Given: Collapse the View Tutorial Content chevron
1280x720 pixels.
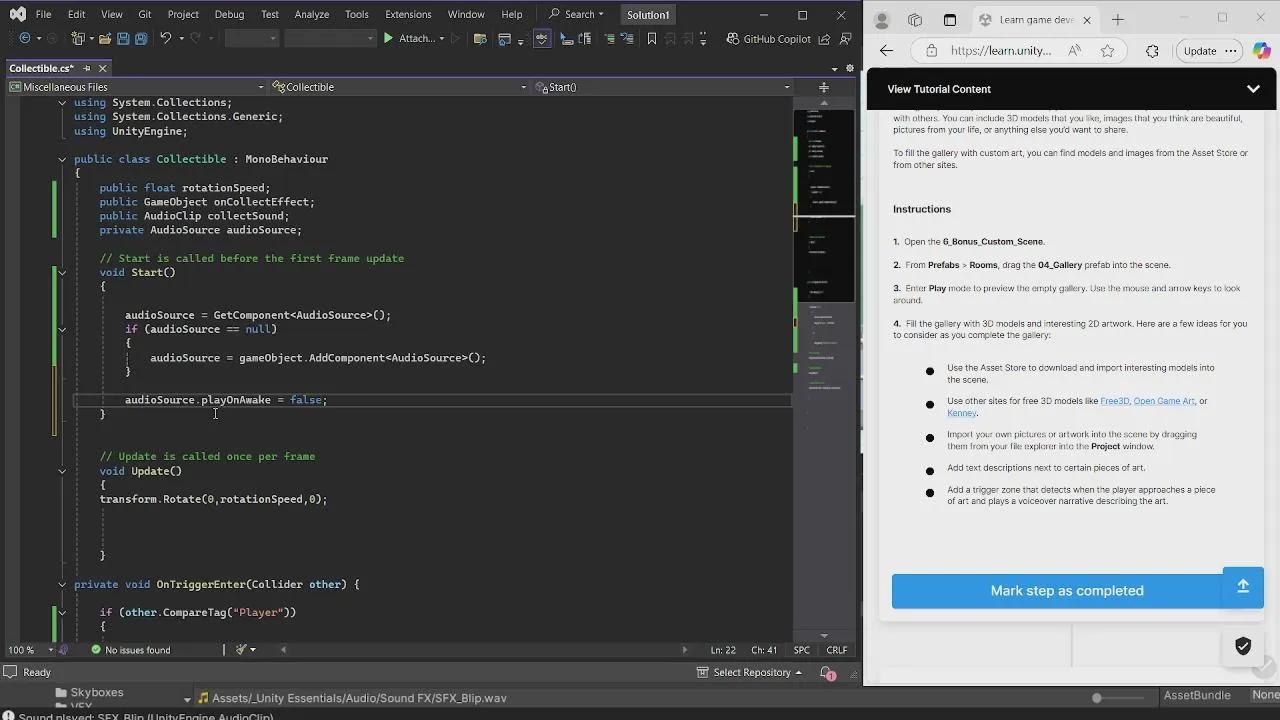Looking at the screenshot, I should point(1253,89).
